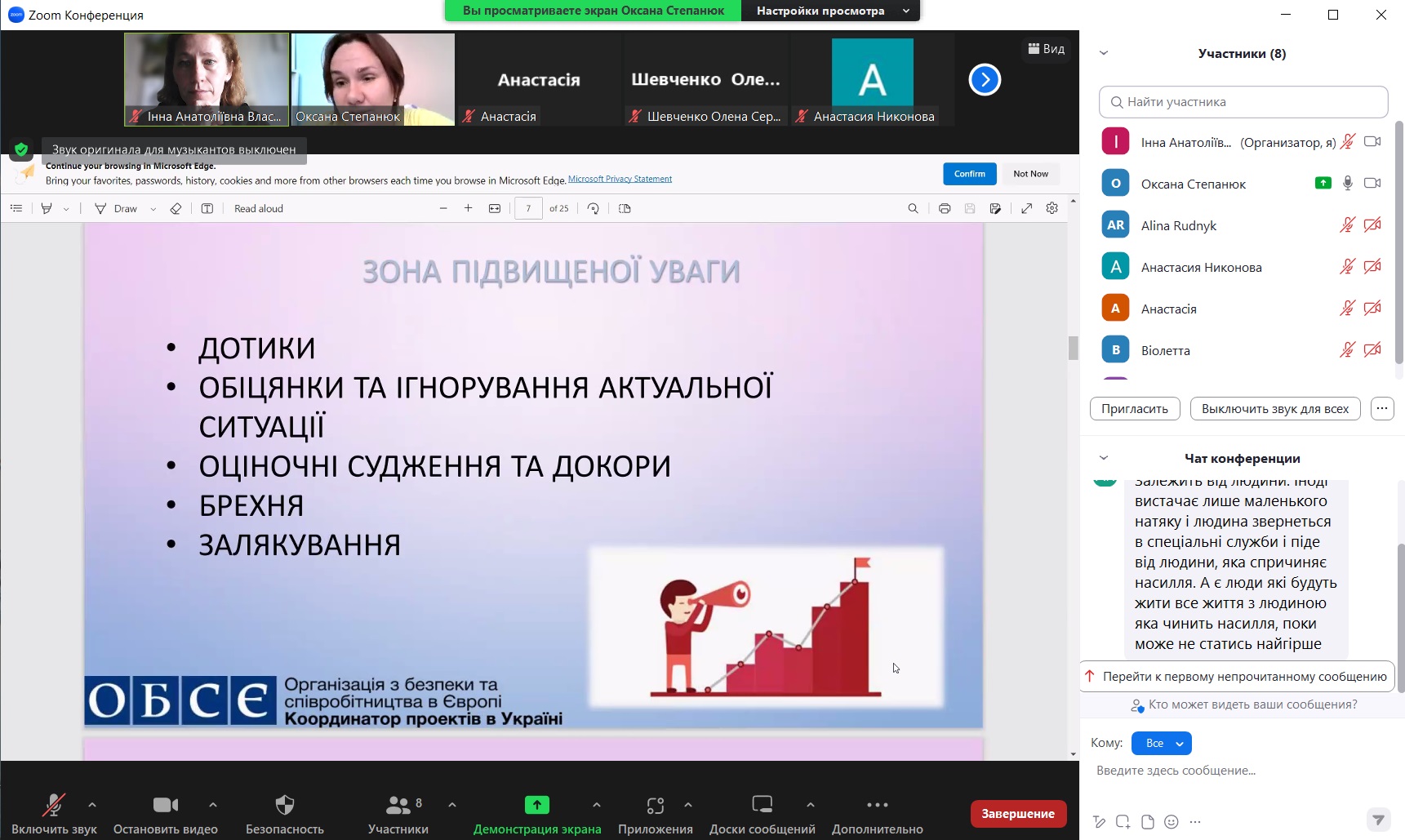This screenshot has height=840, width=1405.
Task: Expand Draw tool options arrow
Action: pyautogui.click(x=153, y=209)
